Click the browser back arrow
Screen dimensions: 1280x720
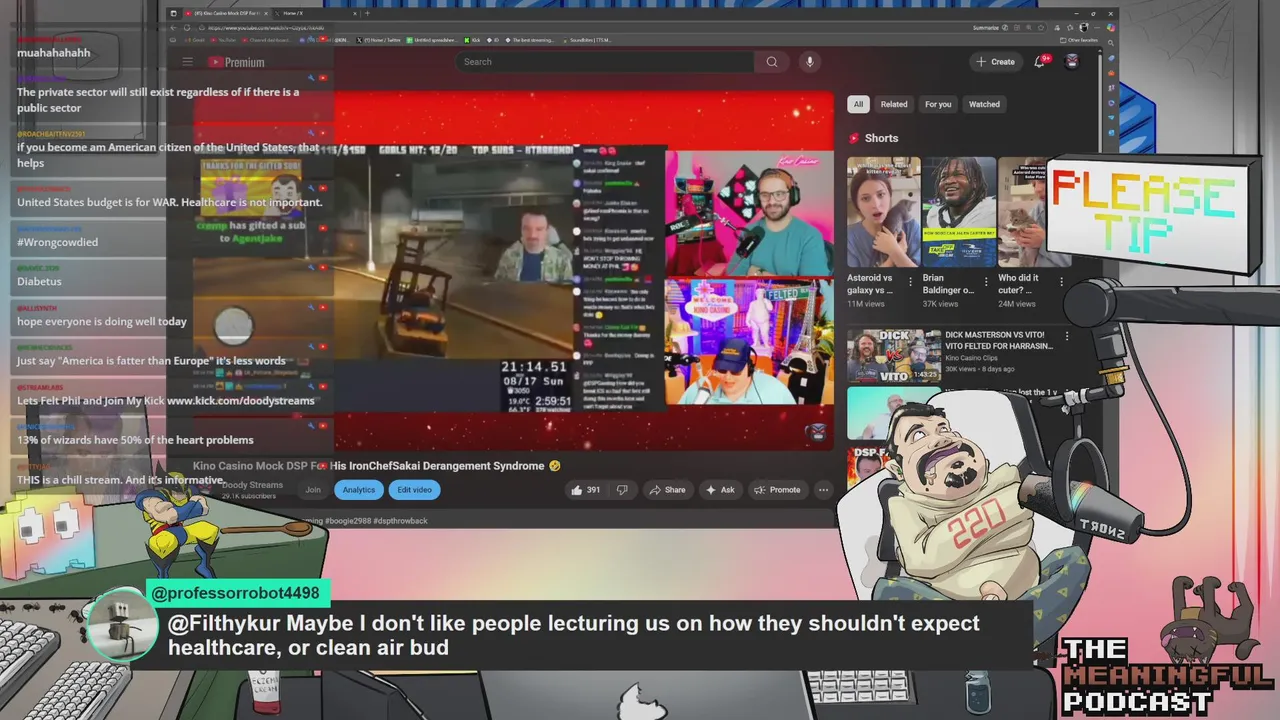pos(173,28)
